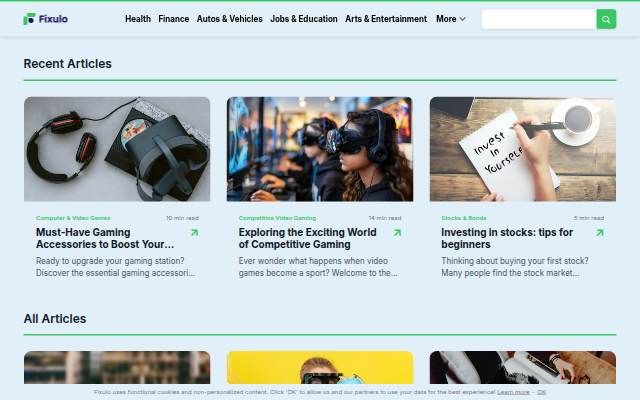
Task: Open the Stocks & Bonds category link
Action: pyautogui.click(x=464, y=218)
